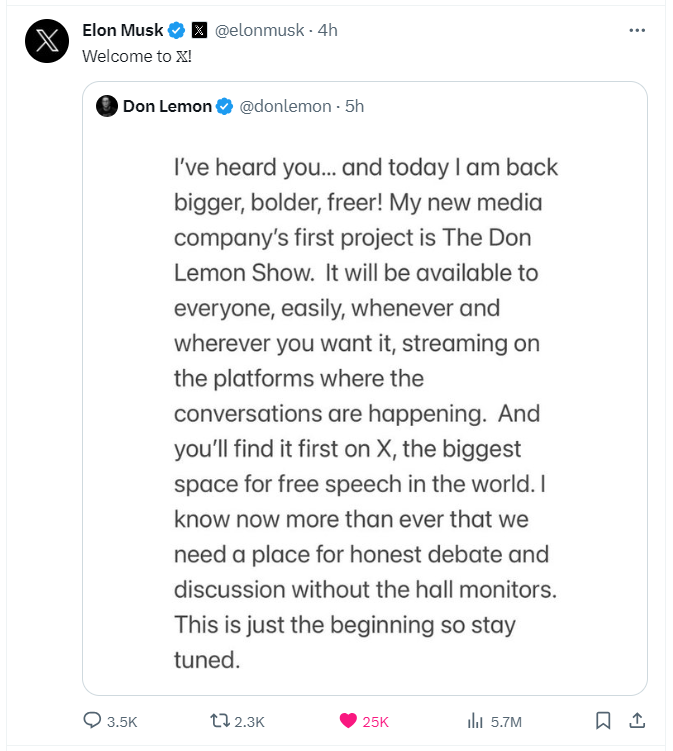Viewport: 673px width, 751px height.
Task: Open the three-dot more options menu
Action: click(x=637, y=30)
